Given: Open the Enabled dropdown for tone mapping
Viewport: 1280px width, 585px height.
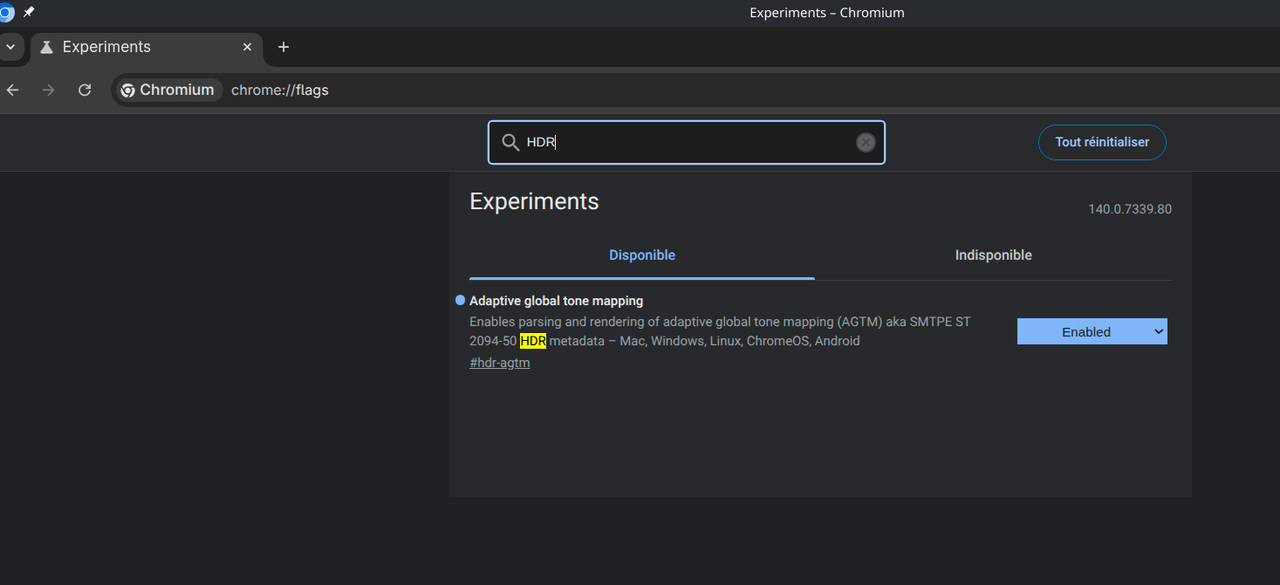Looking at the screenshot, I should click(1092, 332).
